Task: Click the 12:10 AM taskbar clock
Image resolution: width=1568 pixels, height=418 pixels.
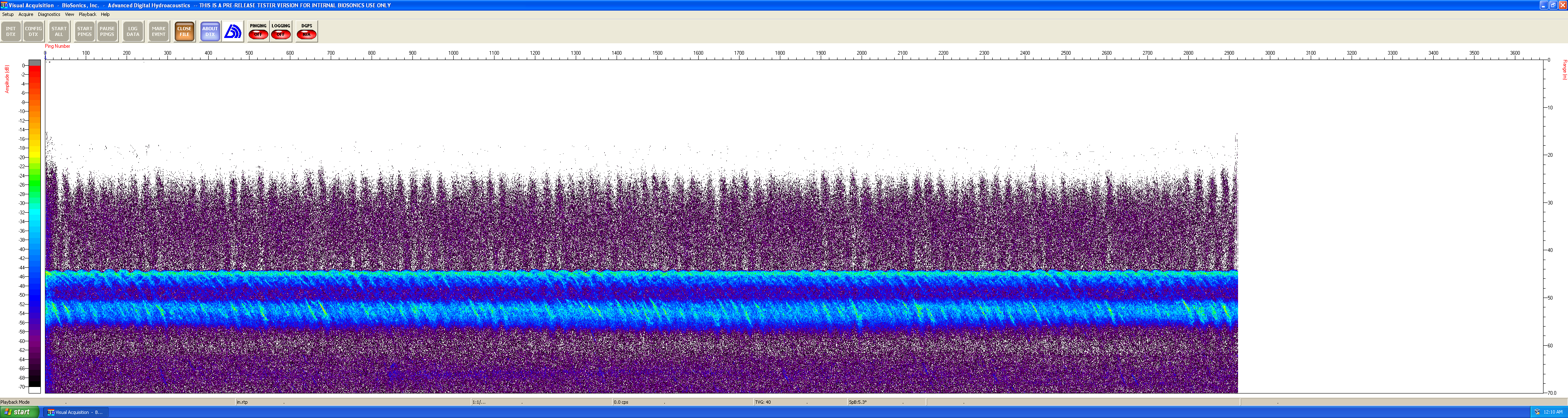Action: pyautogui.click(x=1553, y=412)
